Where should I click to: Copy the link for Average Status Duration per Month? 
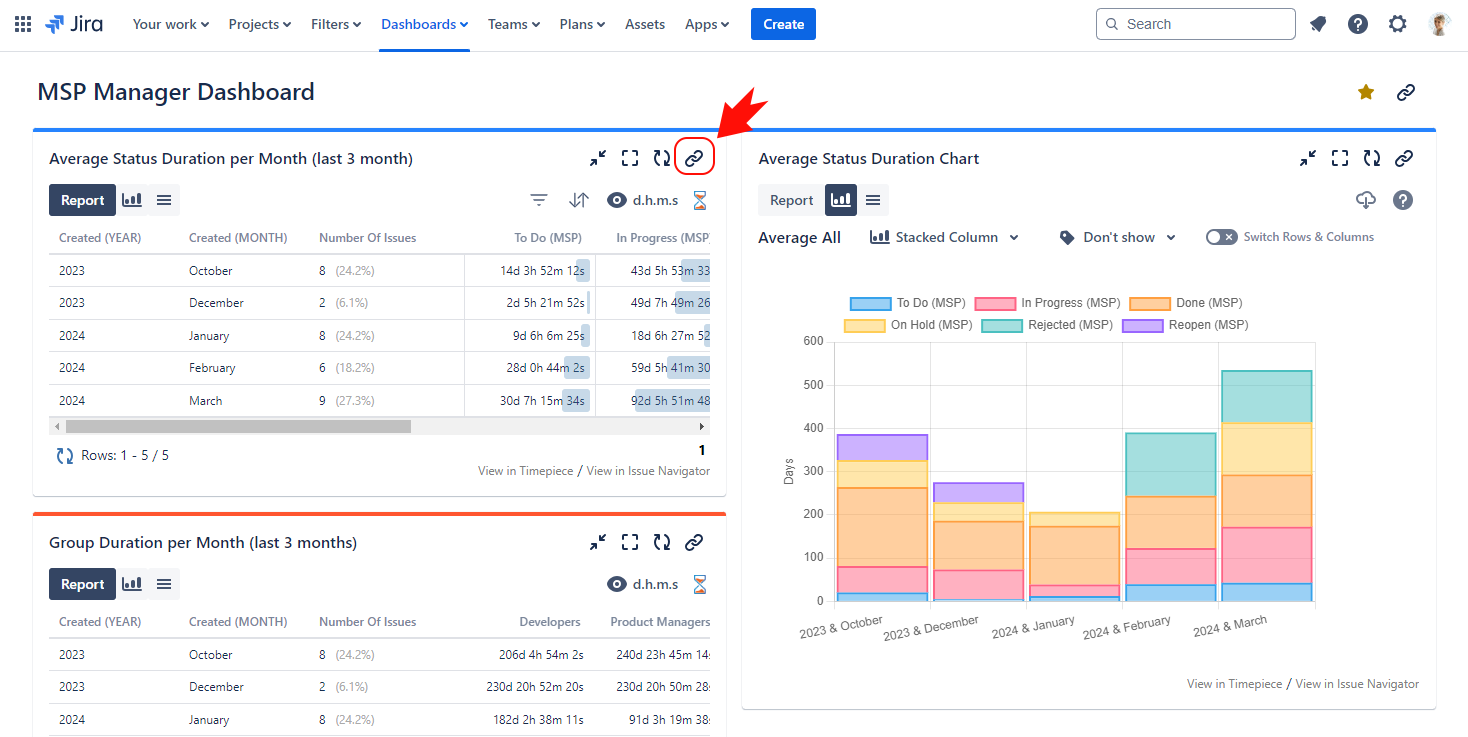pyautogui.click(x=694, y=157)
